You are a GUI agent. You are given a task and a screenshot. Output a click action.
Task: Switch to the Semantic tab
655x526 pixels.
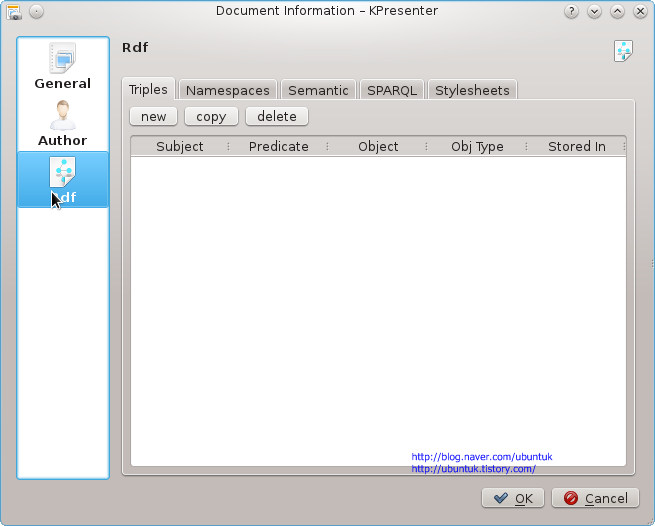[318, 90]
